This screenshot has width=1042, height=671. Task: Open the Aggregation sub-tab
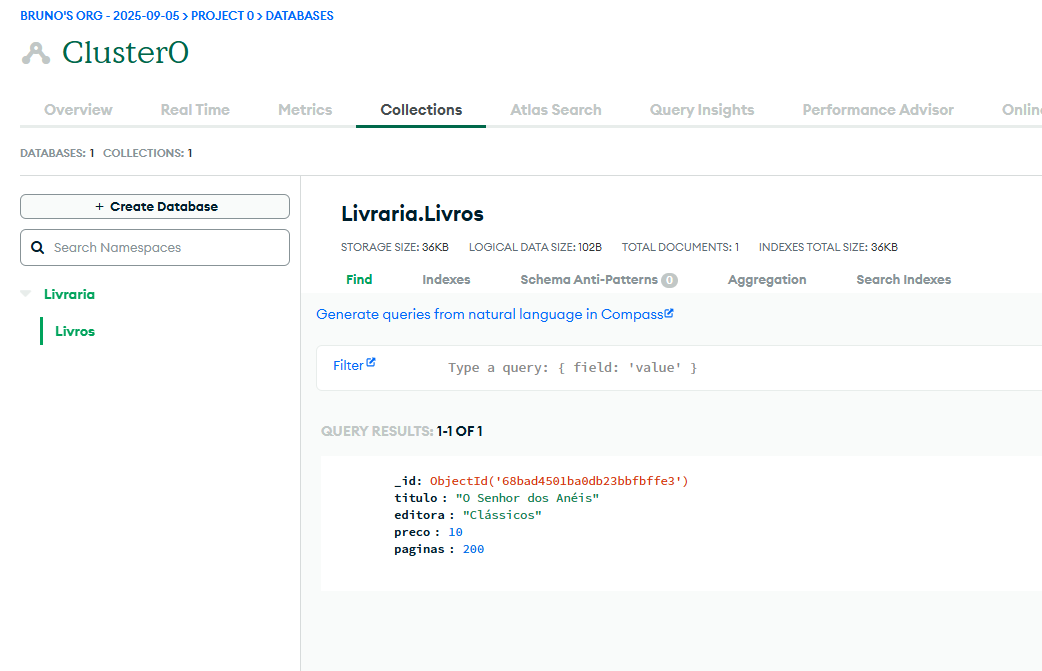coord(767,280)
